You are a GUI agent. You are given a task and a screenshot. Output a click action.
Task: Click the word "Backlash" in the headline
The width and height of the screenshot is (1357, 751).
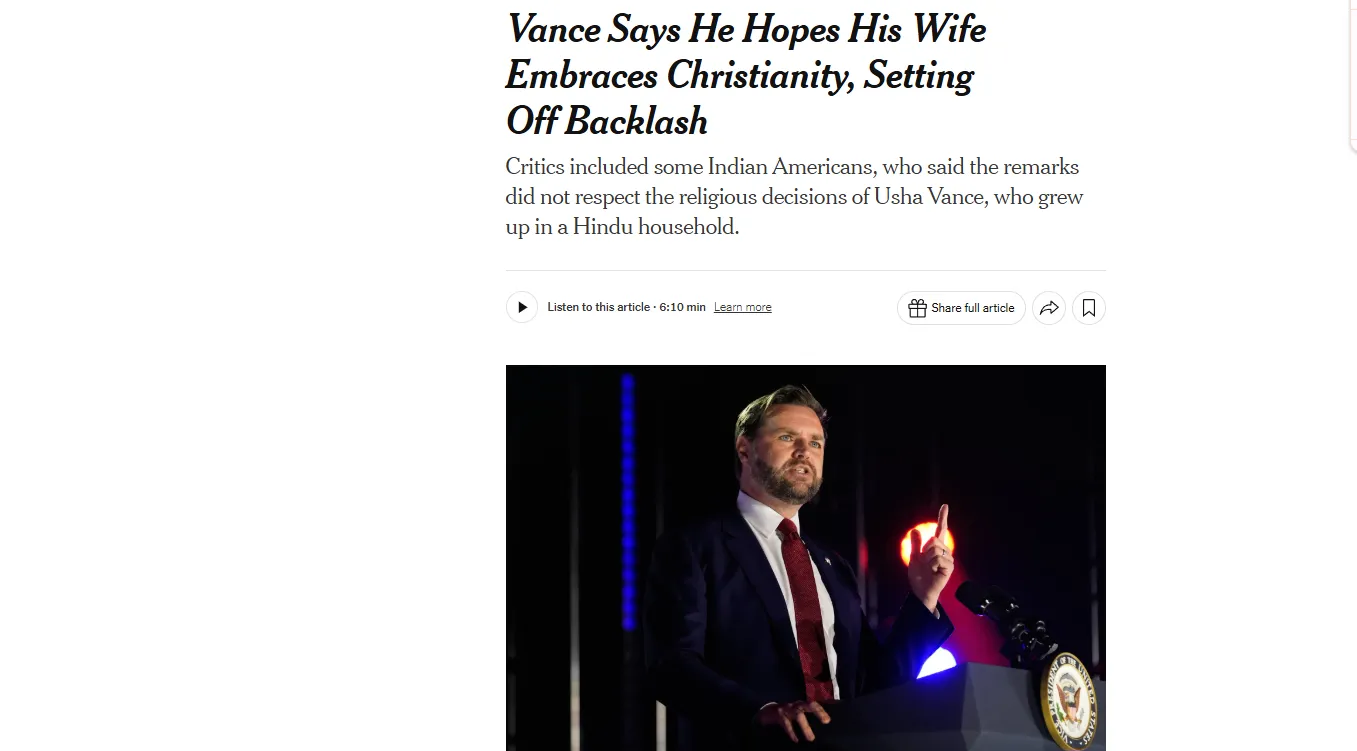pos(636,121)
